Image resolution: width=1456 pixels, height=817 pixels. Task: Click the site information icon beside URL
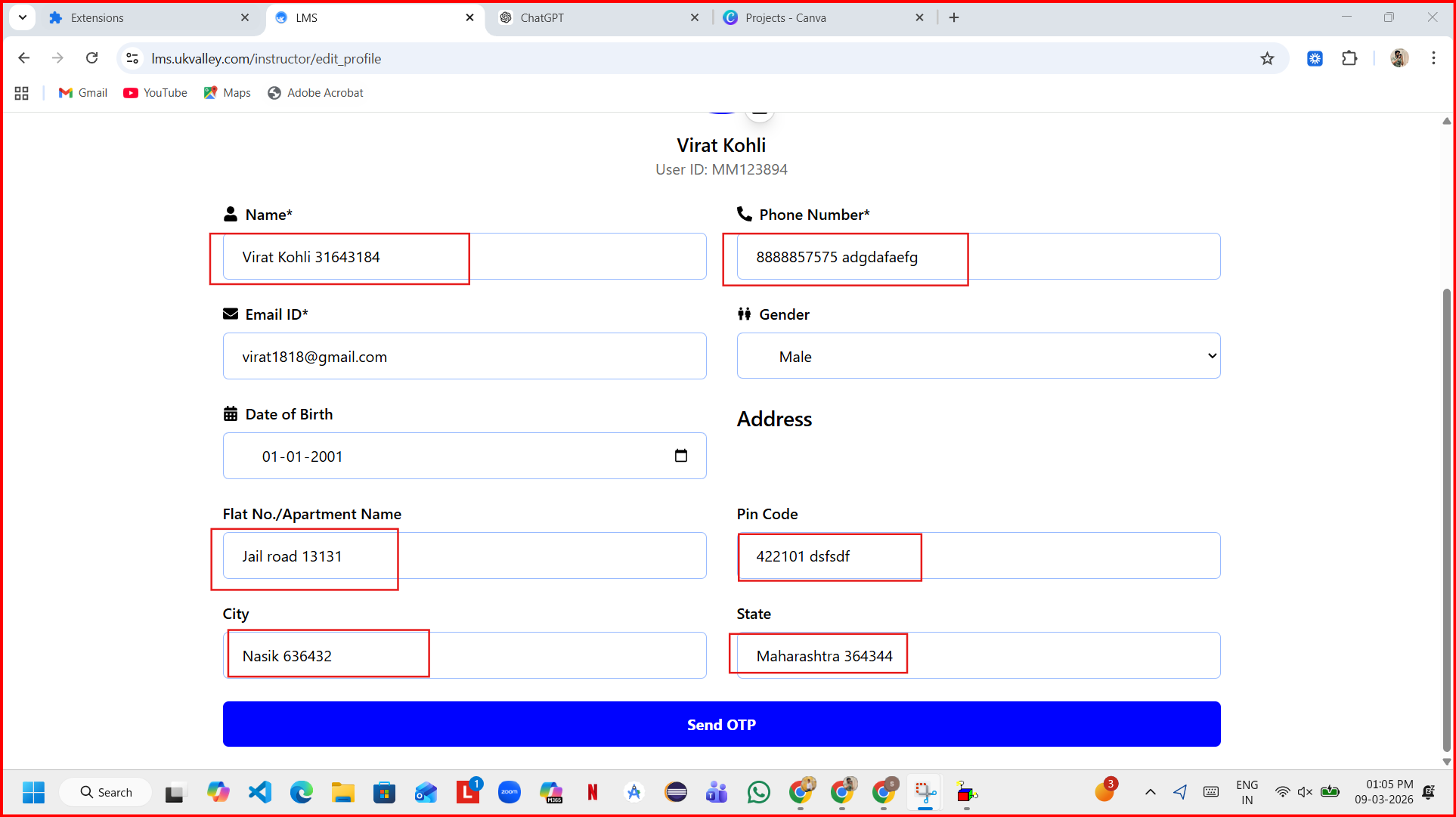(132, 58)
